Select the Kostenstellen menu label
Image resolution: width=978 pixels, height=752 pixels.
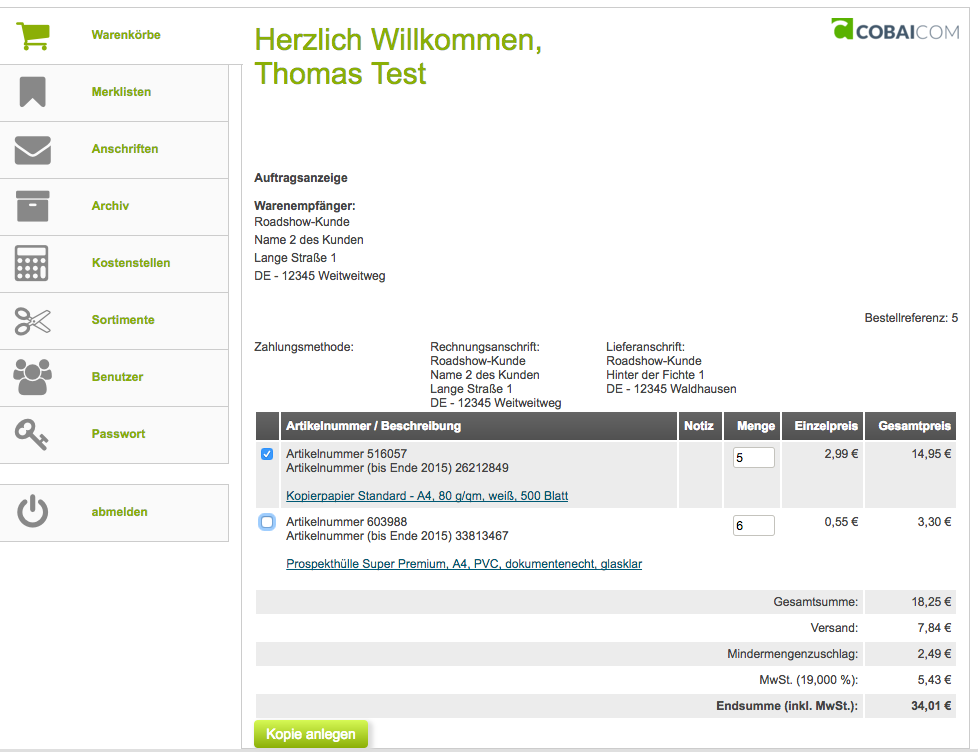point(131,263)
